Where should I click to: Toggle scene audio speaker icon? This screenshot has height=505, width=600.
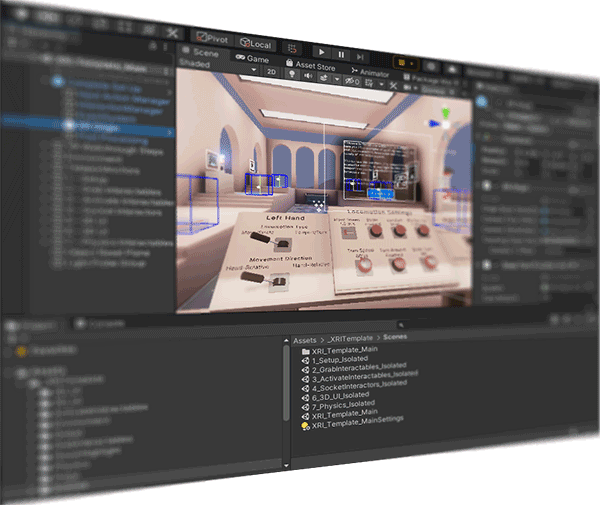click(x=306, y=74)
